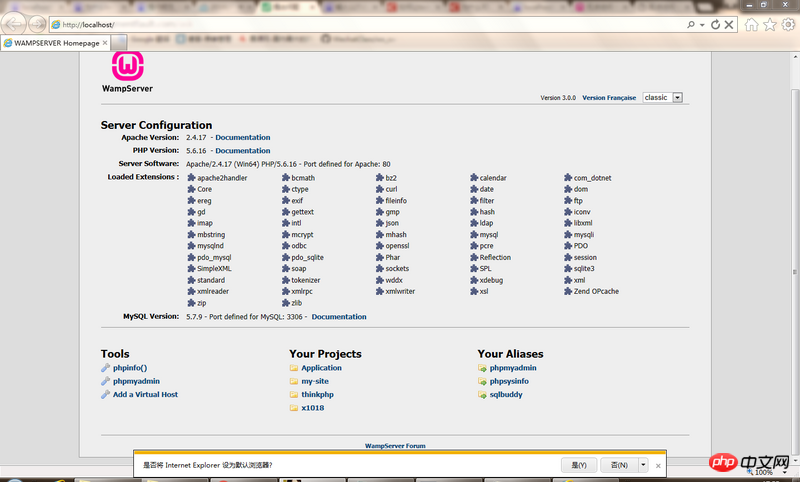
Task: Open the classic theme dropdown
Action: [662, 97]
